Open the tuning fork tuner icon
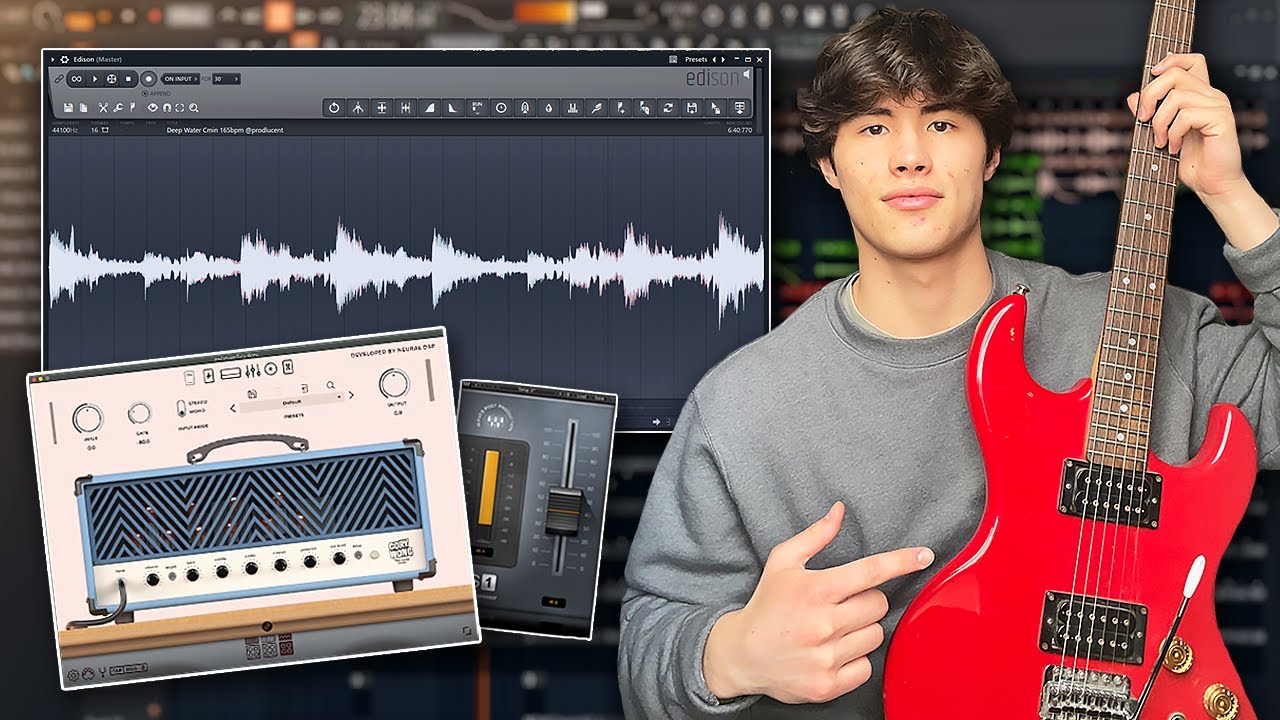The height and width of the screenshot is (720, 1280). (102, 672)
